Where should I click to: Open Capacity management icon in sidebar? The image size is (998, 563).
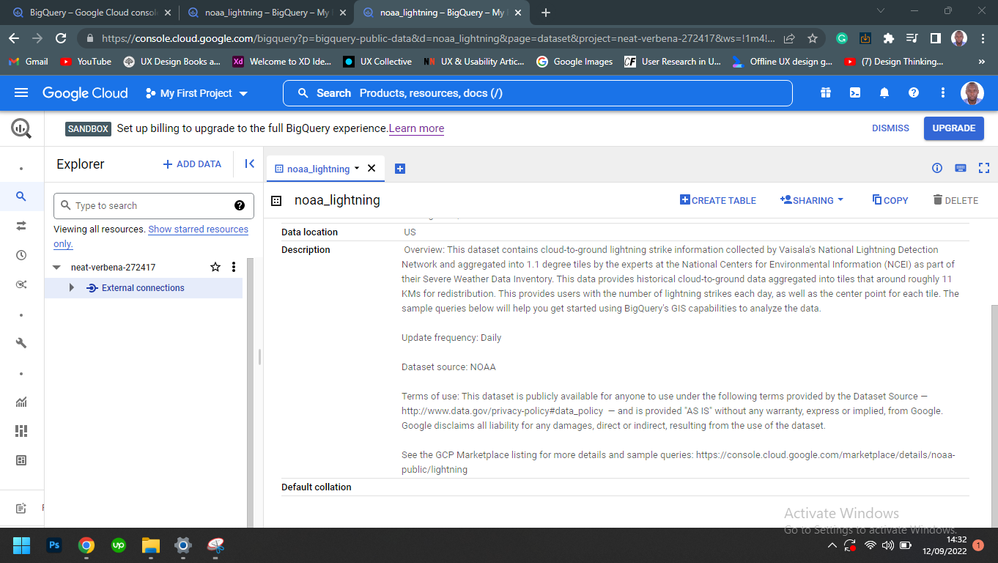point(21,431)
